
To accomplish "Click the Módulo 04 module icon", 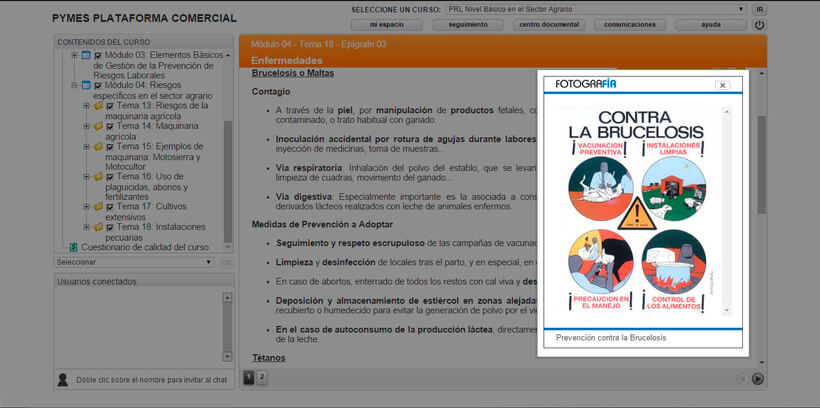I will pos(86,85).
